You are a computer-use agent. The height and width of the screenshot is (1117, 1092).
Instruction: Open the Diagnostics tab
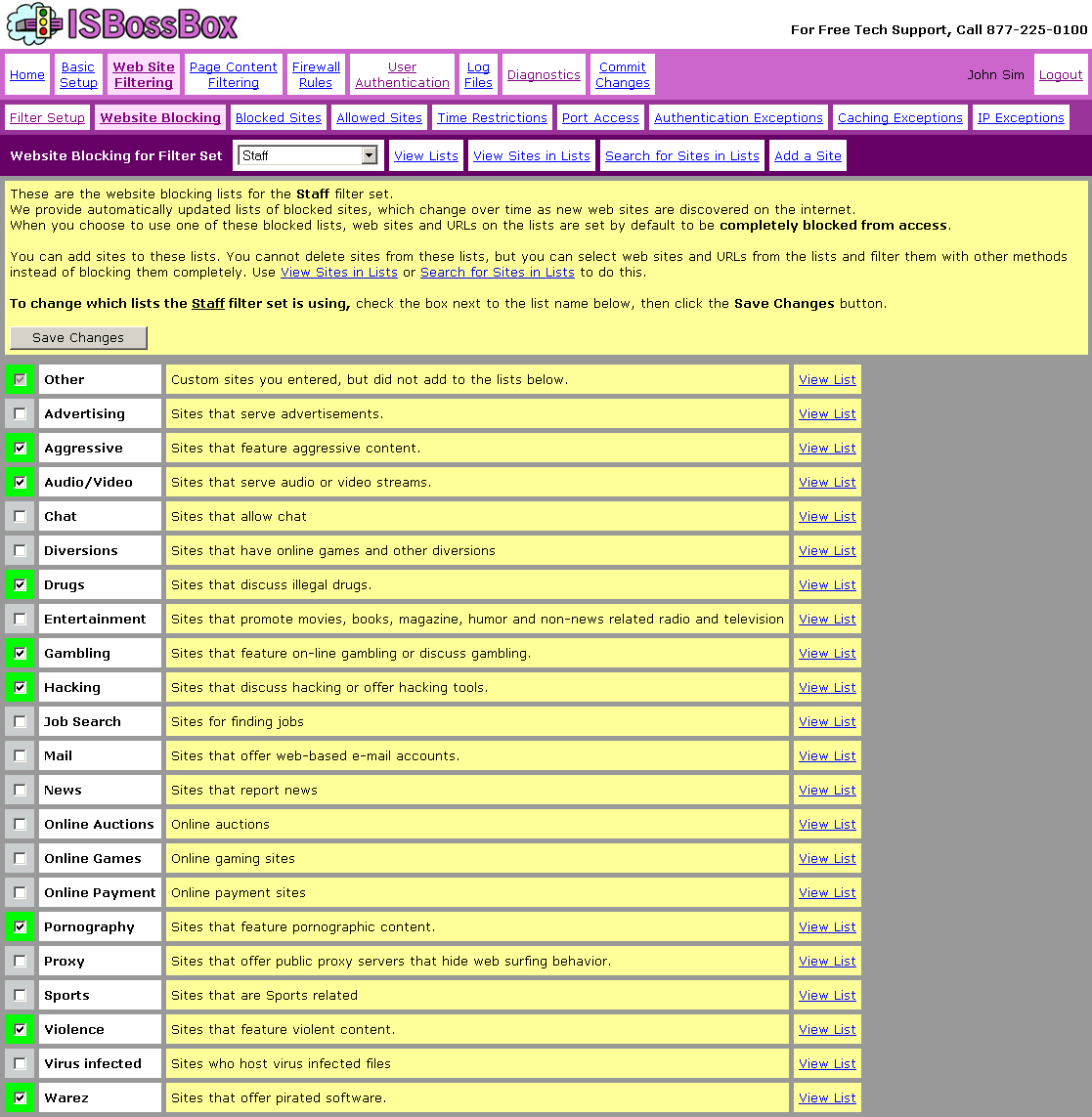pos(544,75)
